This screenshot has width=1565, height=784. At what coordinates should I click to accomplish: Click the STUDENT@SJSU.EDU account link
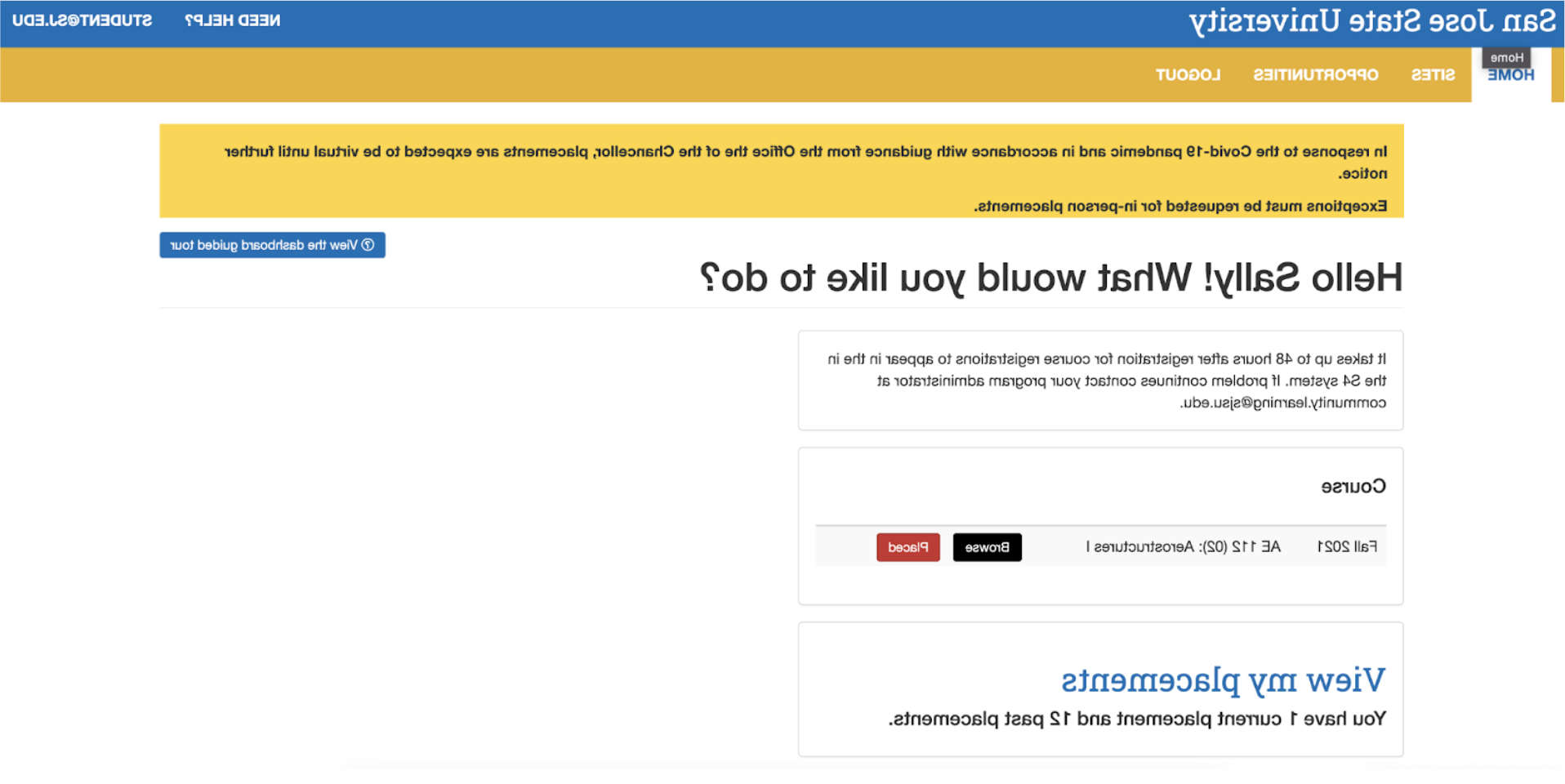pos(82,20)
